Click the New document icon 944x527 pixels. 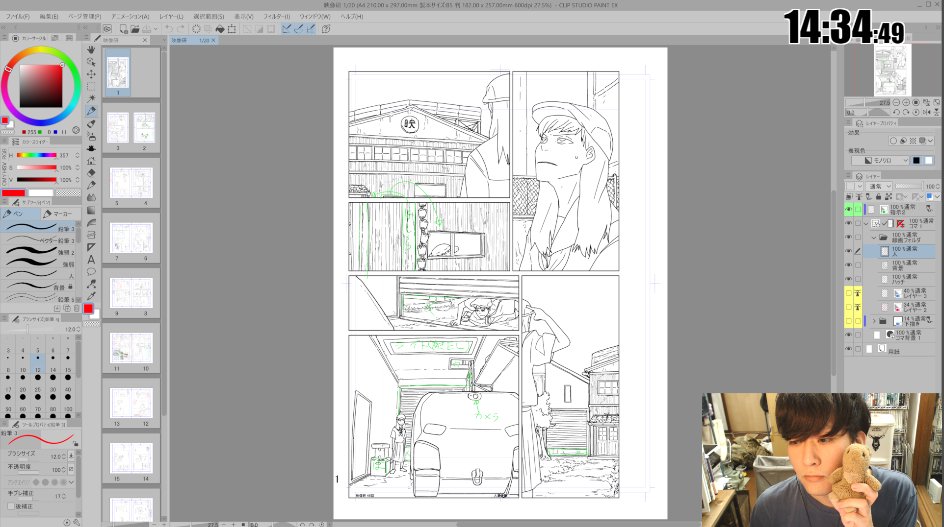[123, 28]
